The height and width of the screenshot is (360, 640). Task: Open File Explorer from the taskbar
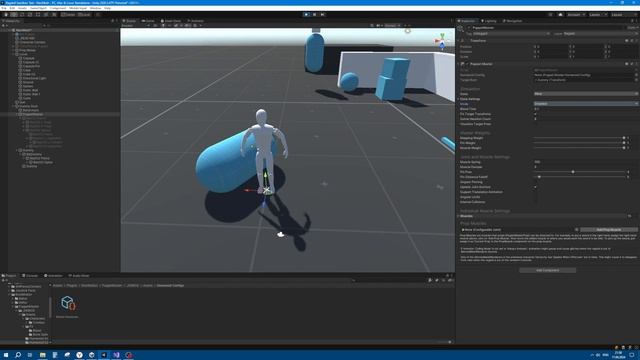42,355
